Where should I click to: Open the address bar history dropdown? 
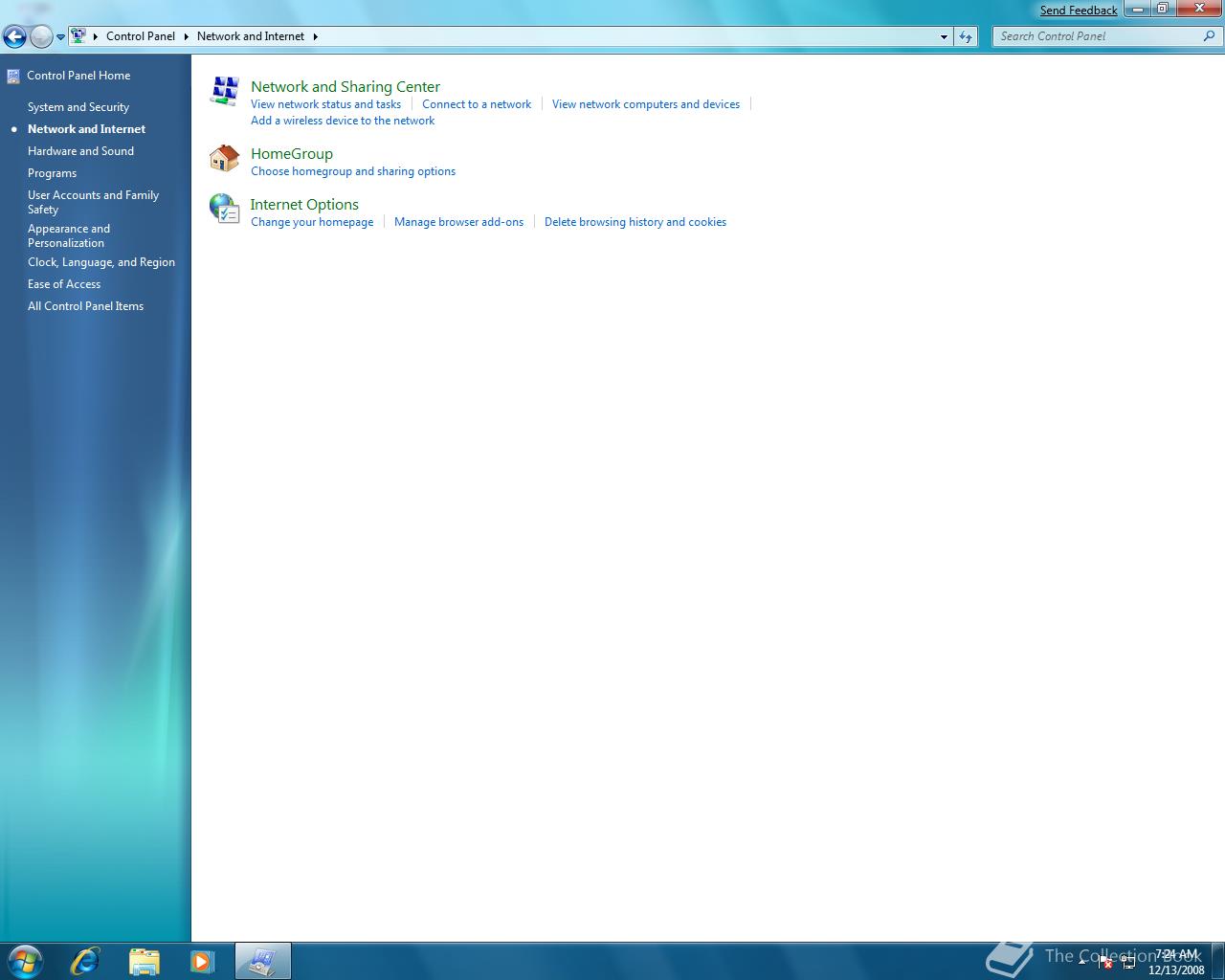(944, 36)
